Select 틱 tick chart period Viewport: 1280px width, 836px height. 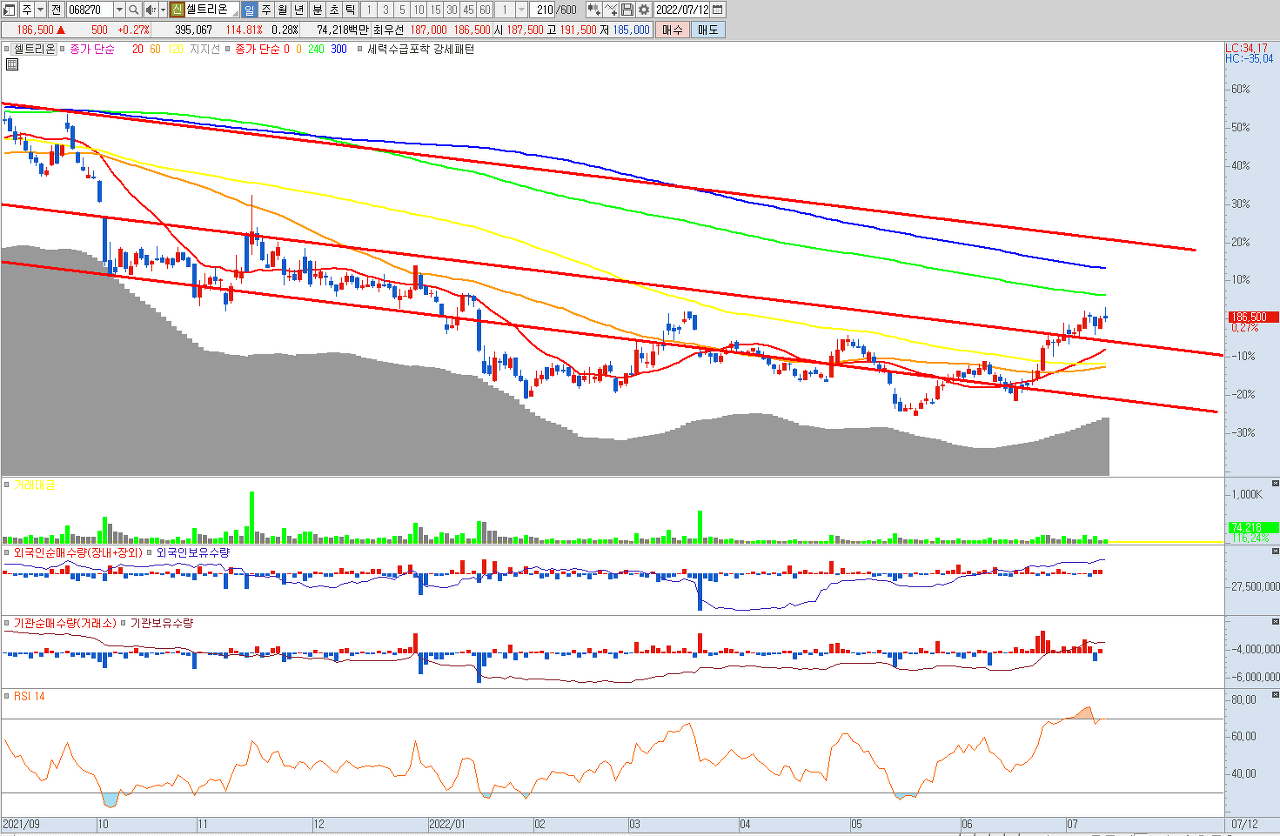[350, 10]
